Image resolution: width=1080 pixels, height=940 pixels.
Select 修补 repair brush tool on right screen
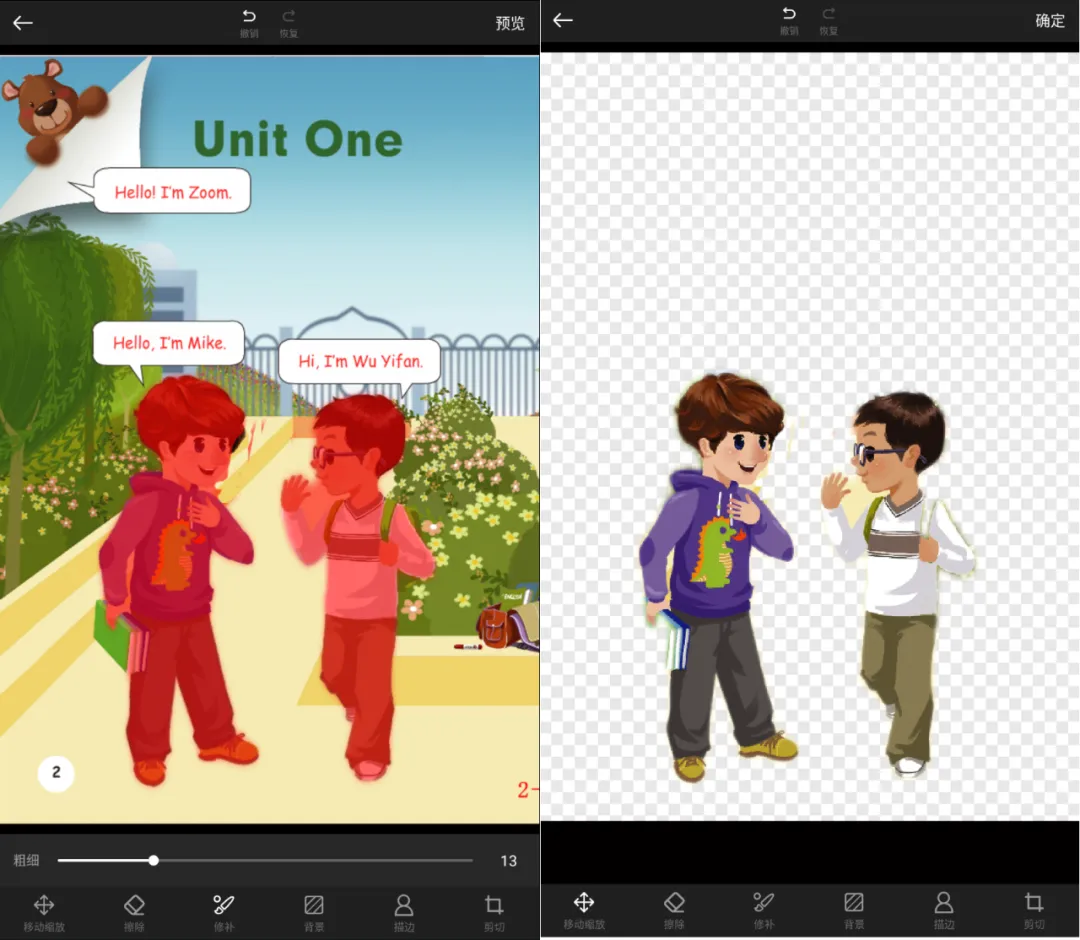click(764, 910)
